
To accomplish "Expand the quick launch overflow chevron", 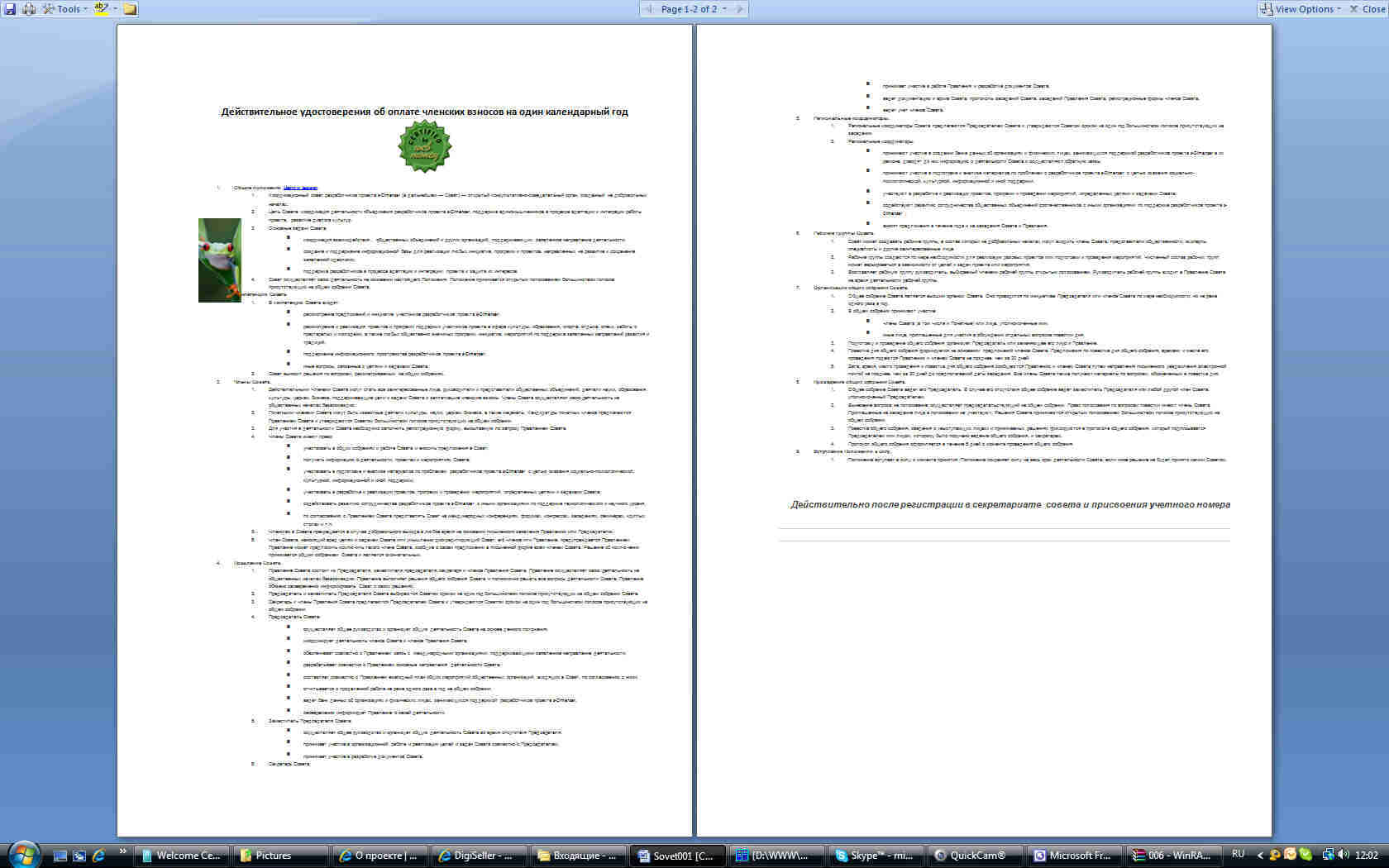I will (x=123, y=851).
